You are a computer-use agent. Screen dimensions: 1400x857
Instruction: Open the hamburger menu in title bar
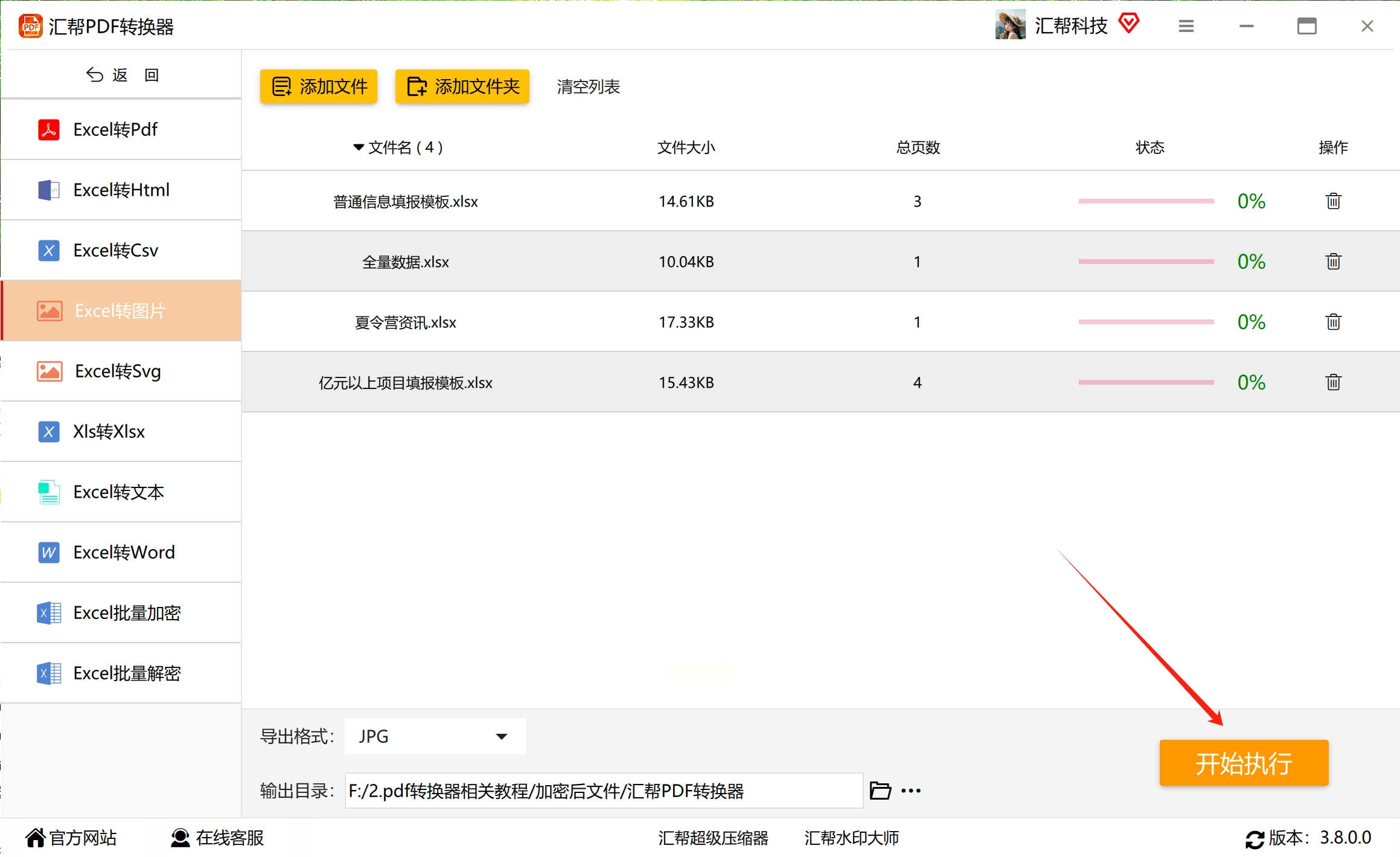coord(1186,26)
